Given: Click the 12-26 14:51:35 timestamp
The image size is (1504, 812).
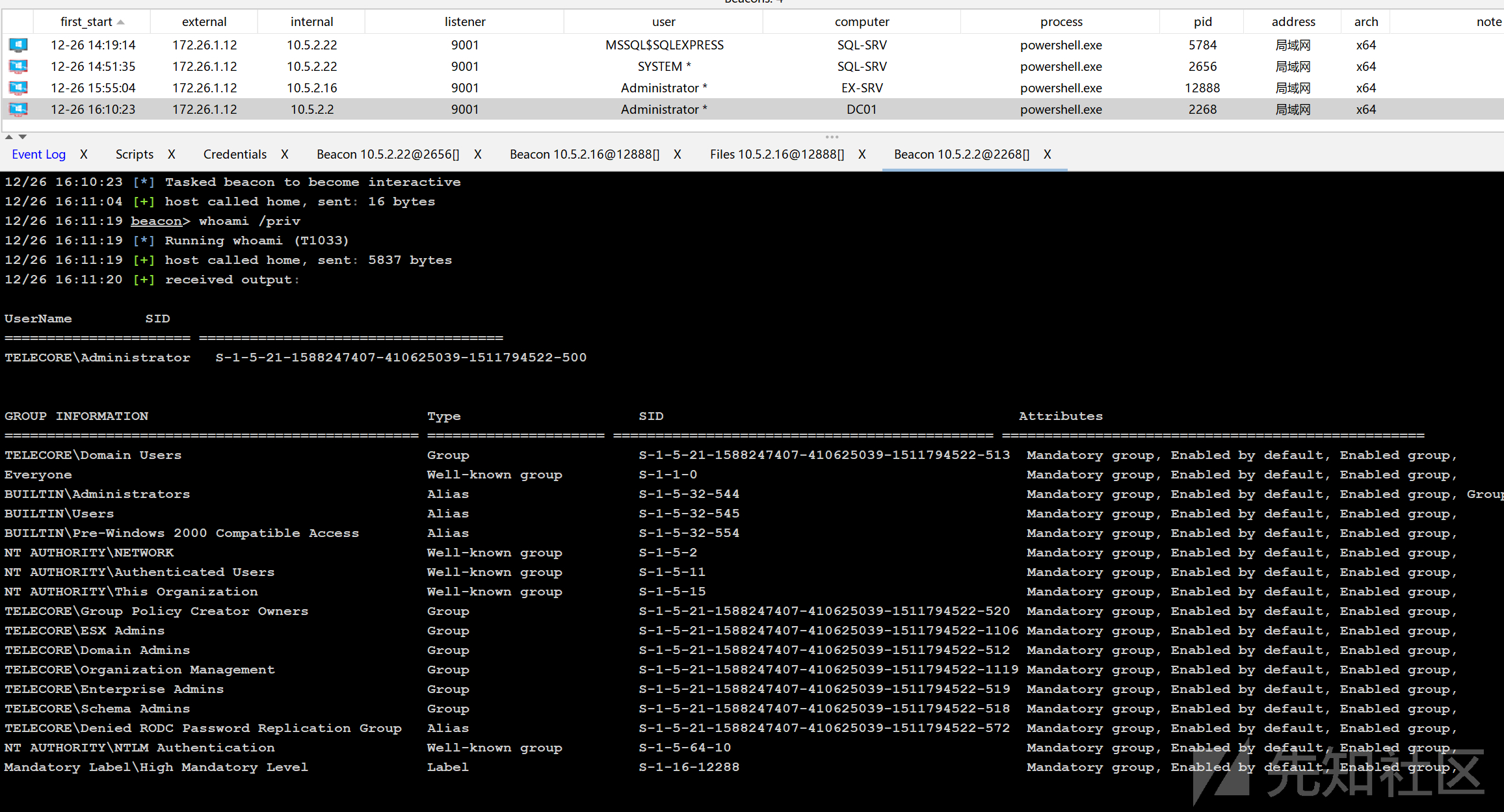Looking at the screenshot, I should (93, 66).
